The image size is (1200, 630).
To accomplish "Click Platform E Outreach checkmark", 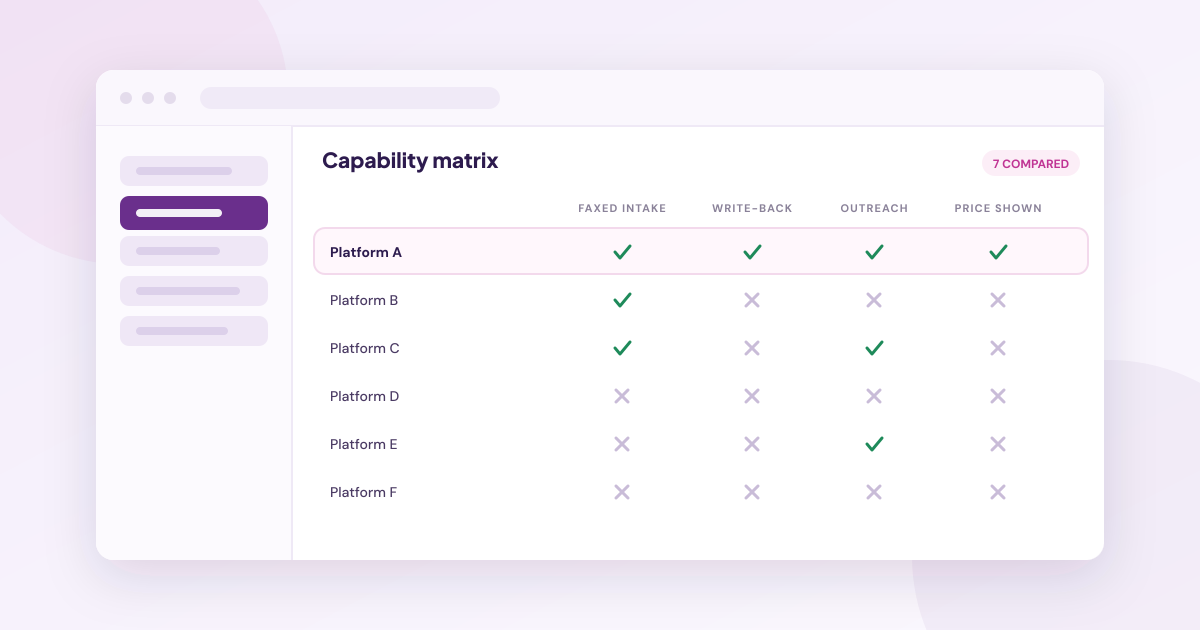I will click(874, 444).
